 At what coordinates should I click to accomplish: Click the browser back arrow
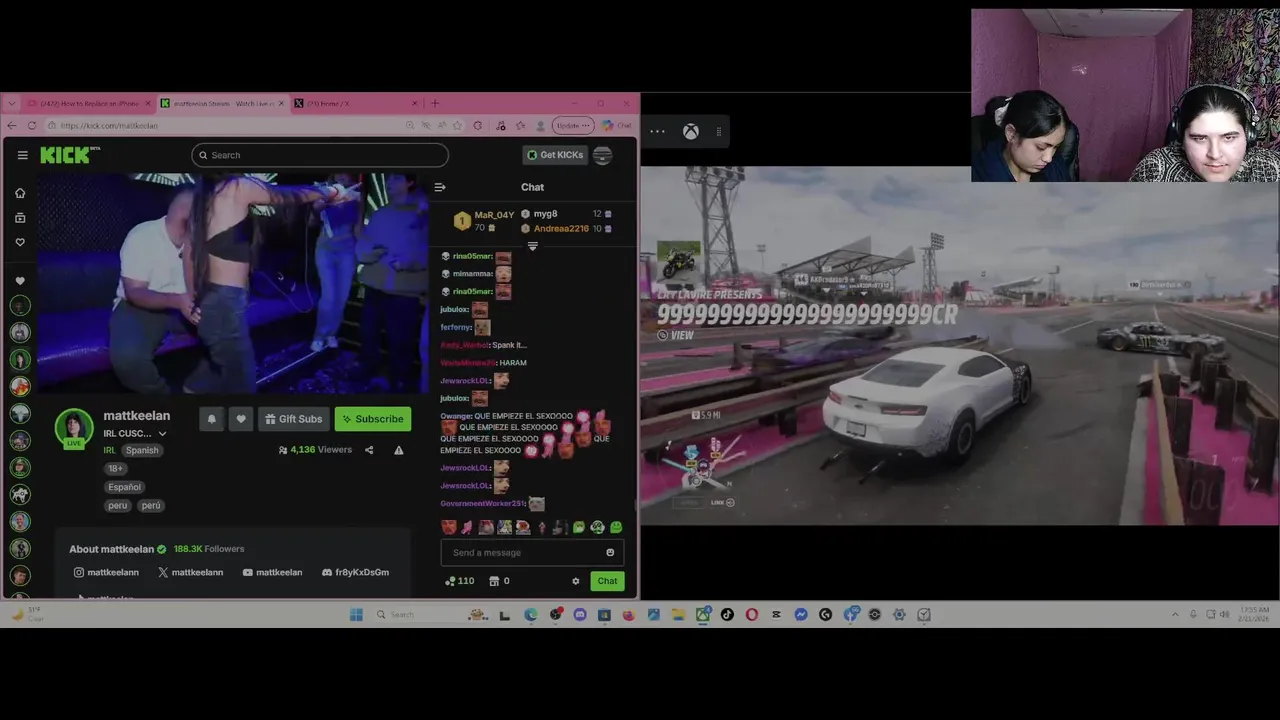coord(11,125)
